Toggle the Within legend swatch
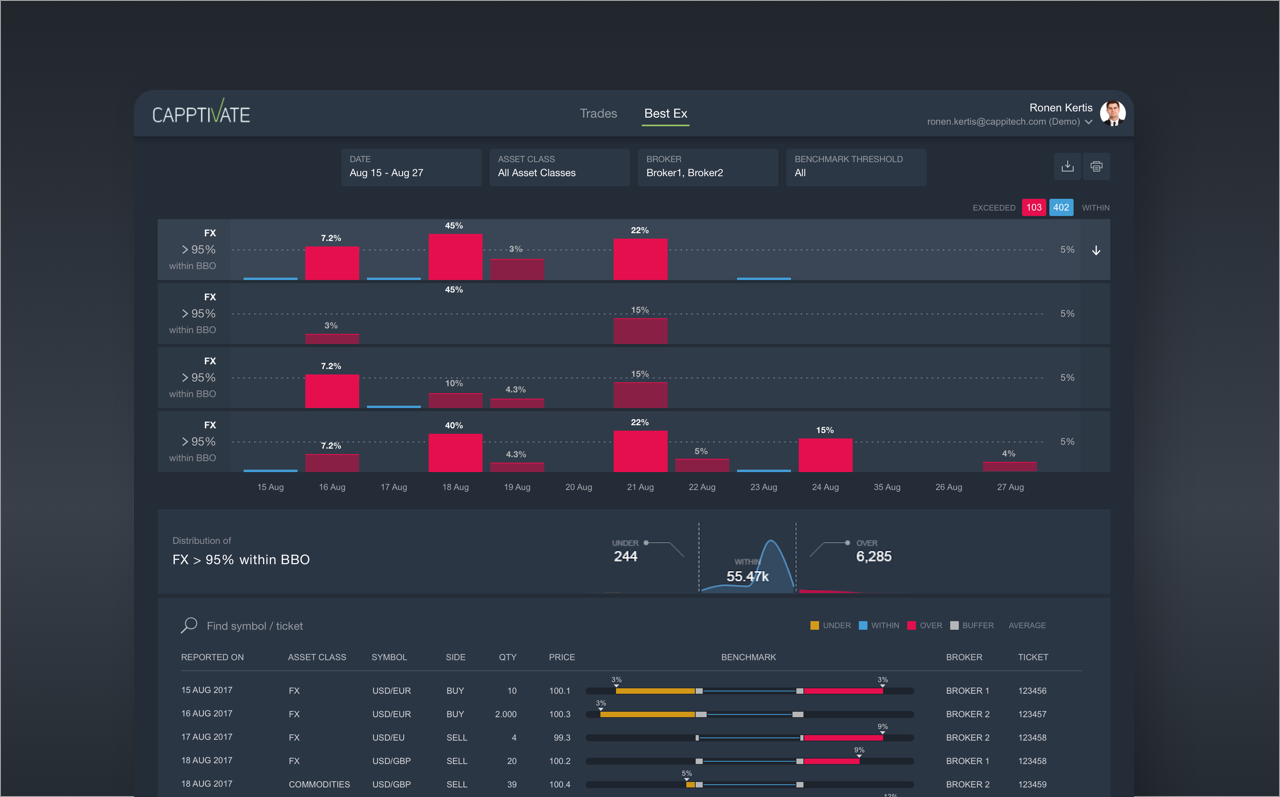This screenshot has width=1280, height=797. click(x=863, y=625)
